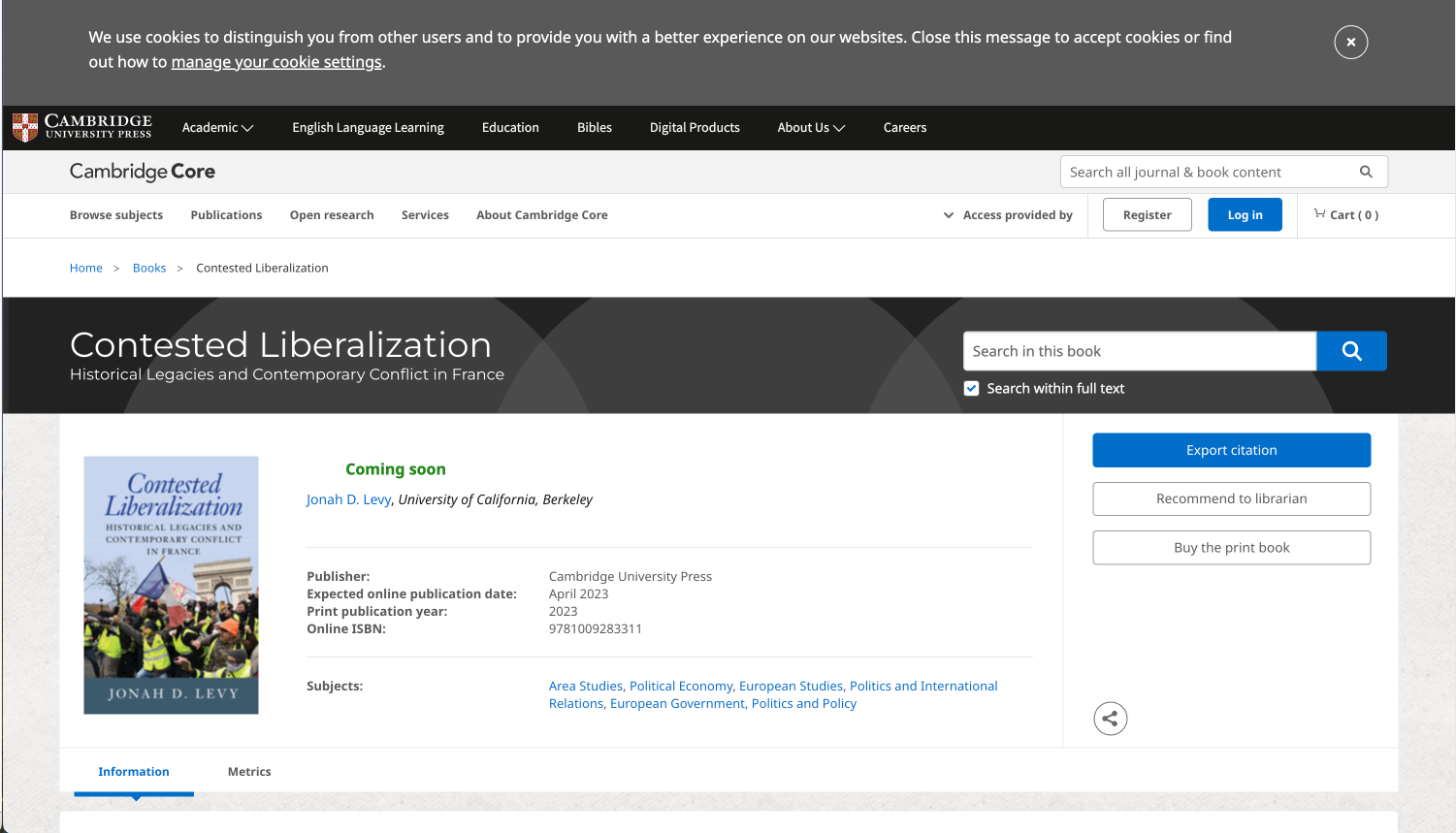Click the magnifier icon in site search
This screenshot has width=1456, height=833.
(x=1366, y=172)
